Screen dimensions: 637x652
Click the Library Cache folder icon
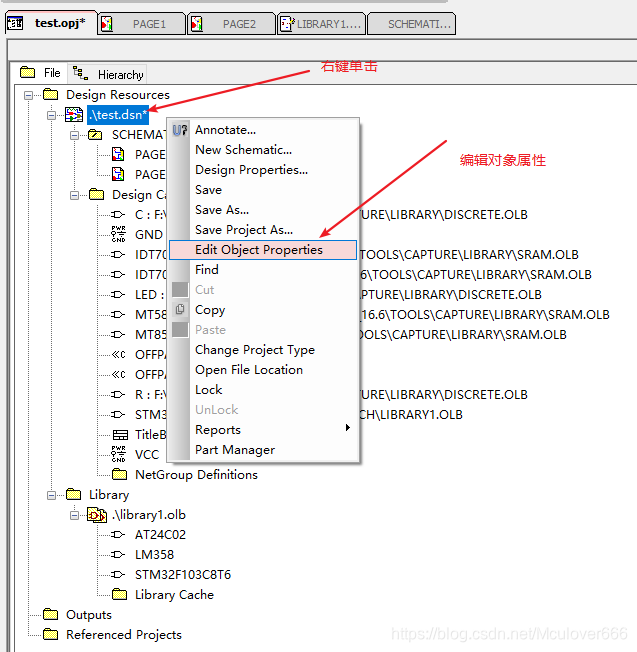(119, 595)
